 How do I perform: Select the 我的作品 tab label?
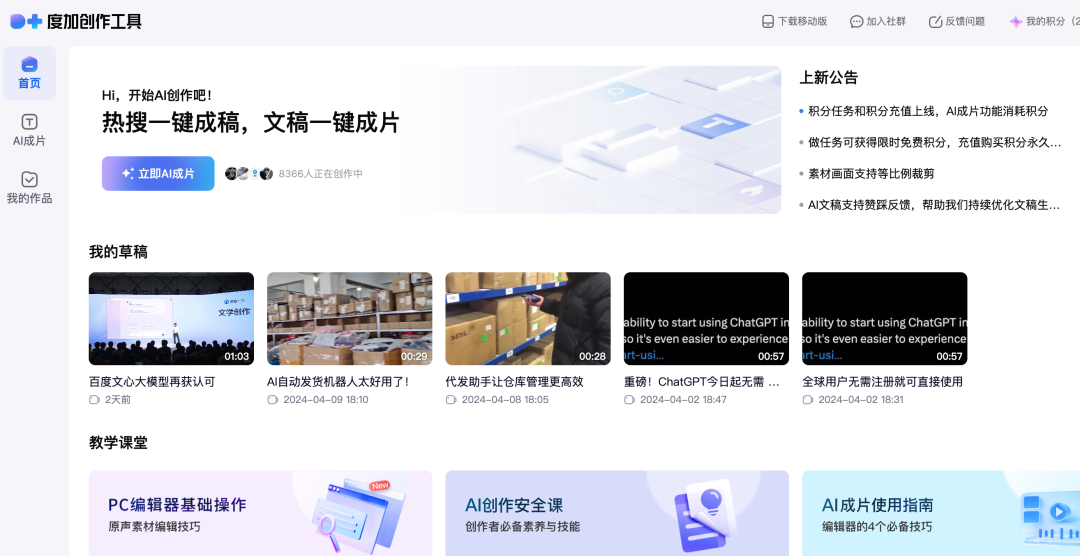(30, 198)
